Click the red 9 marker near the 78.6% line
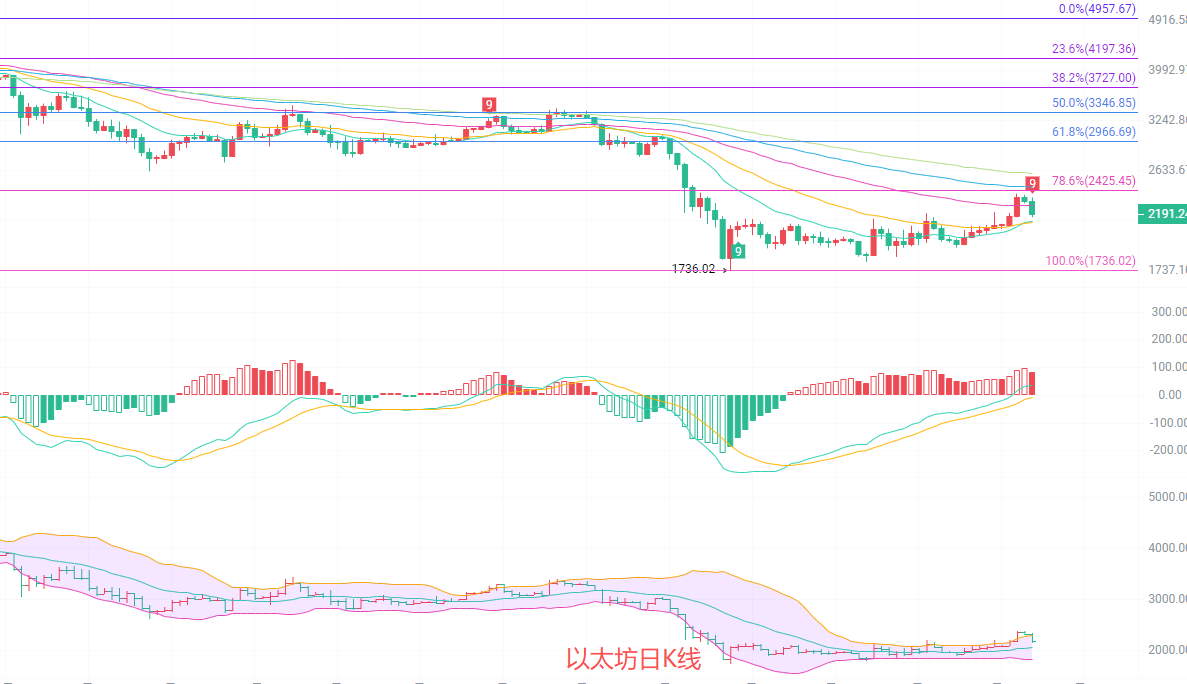Image resolution: width=1187 pixels, height=684 pixels. pos(1033,183)
